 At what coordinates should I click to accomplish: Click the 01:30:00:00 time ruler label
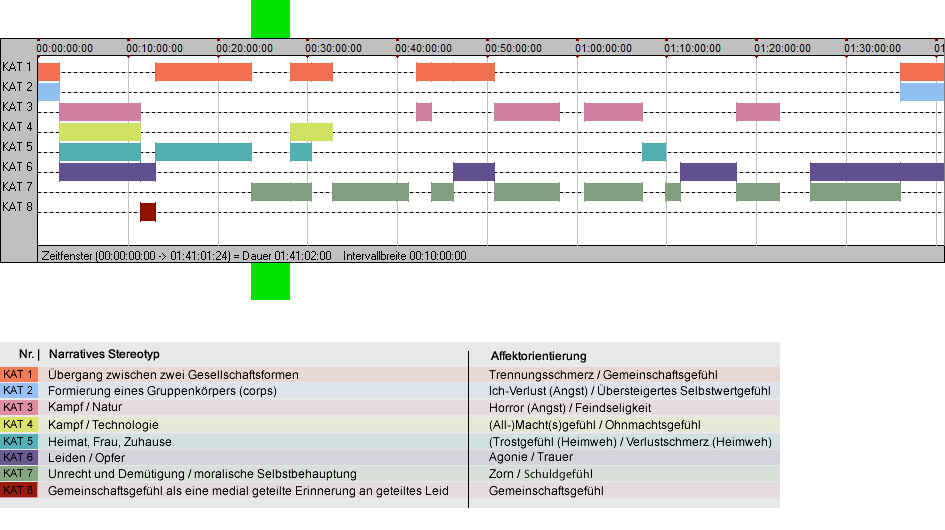point(872,48)
